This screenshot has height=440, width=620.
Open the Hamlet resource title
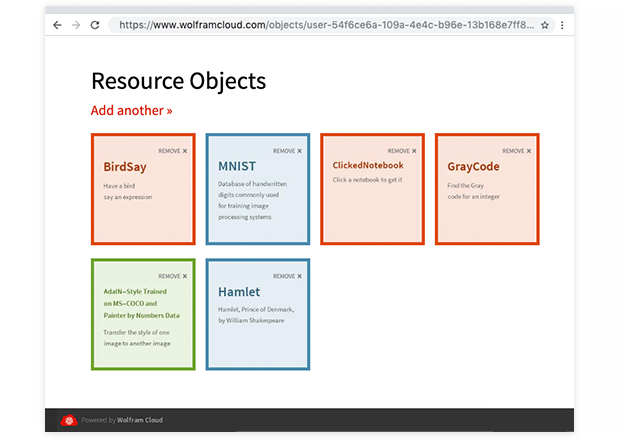click(x=239, y=292)
